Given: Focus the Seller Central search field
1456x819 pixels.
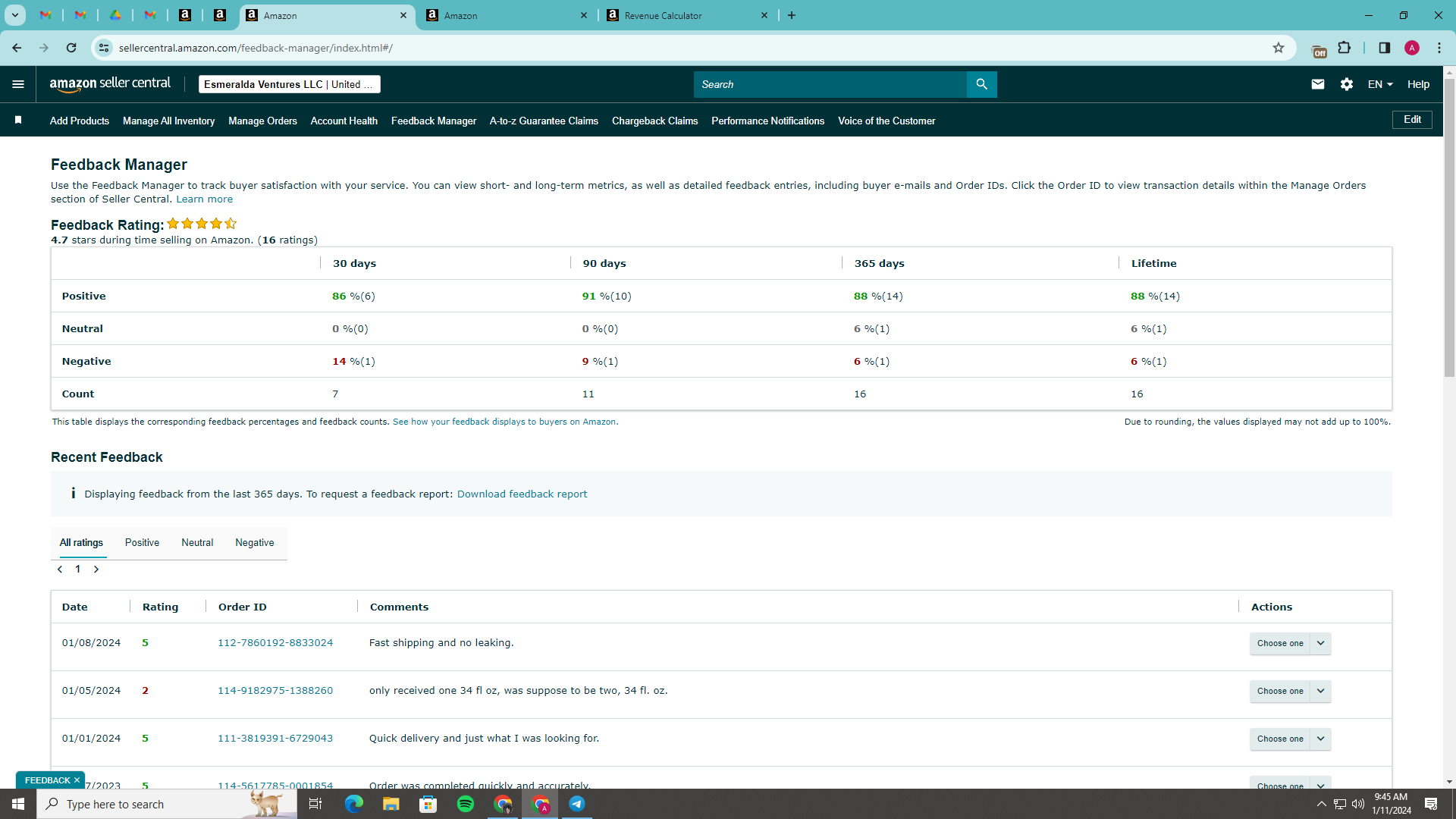Looking at the screenshot, I should (x=830, y=84).
